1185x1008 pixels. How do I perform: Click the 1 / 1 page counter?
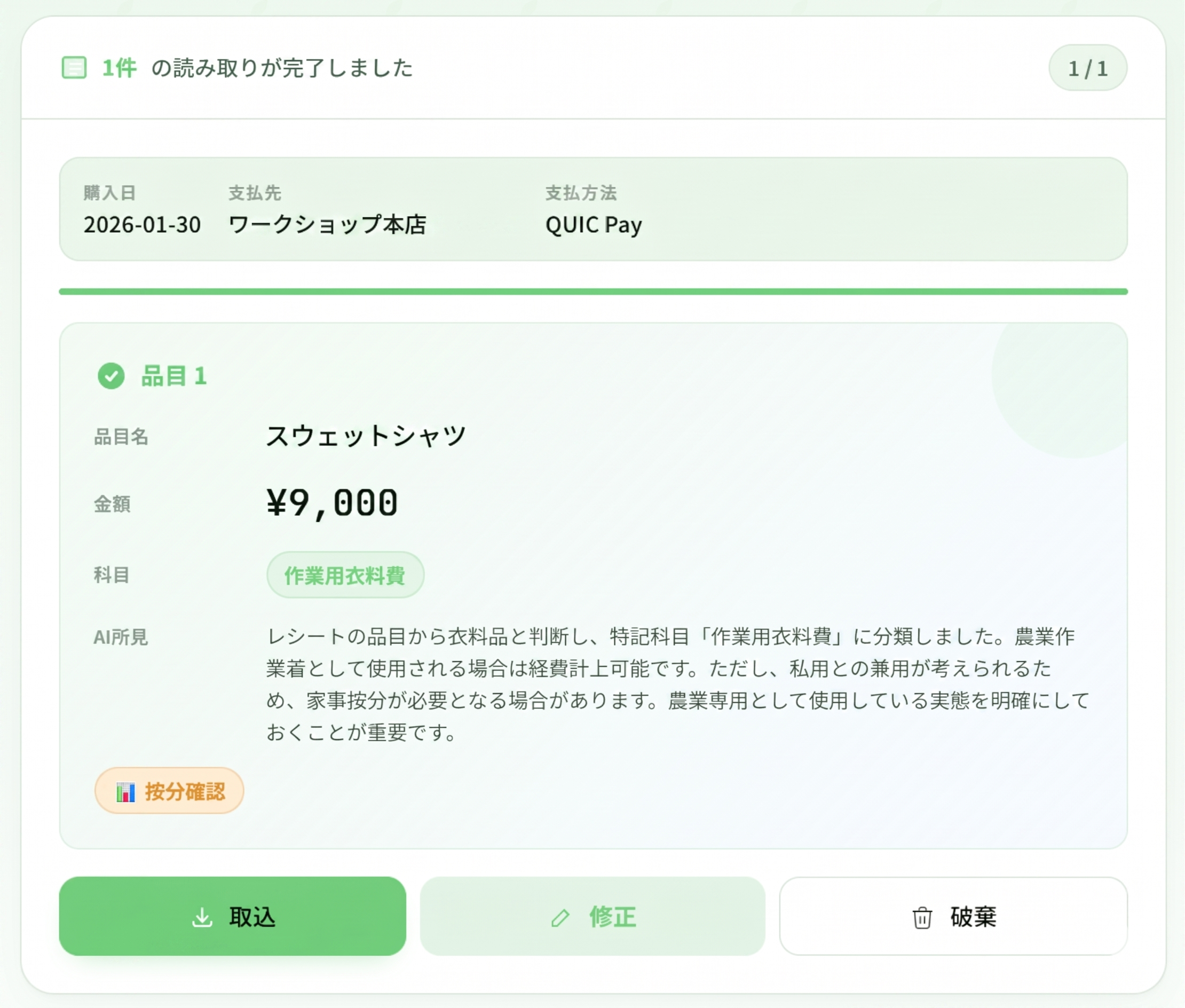pyautogui.click(x=1088, y=68)
